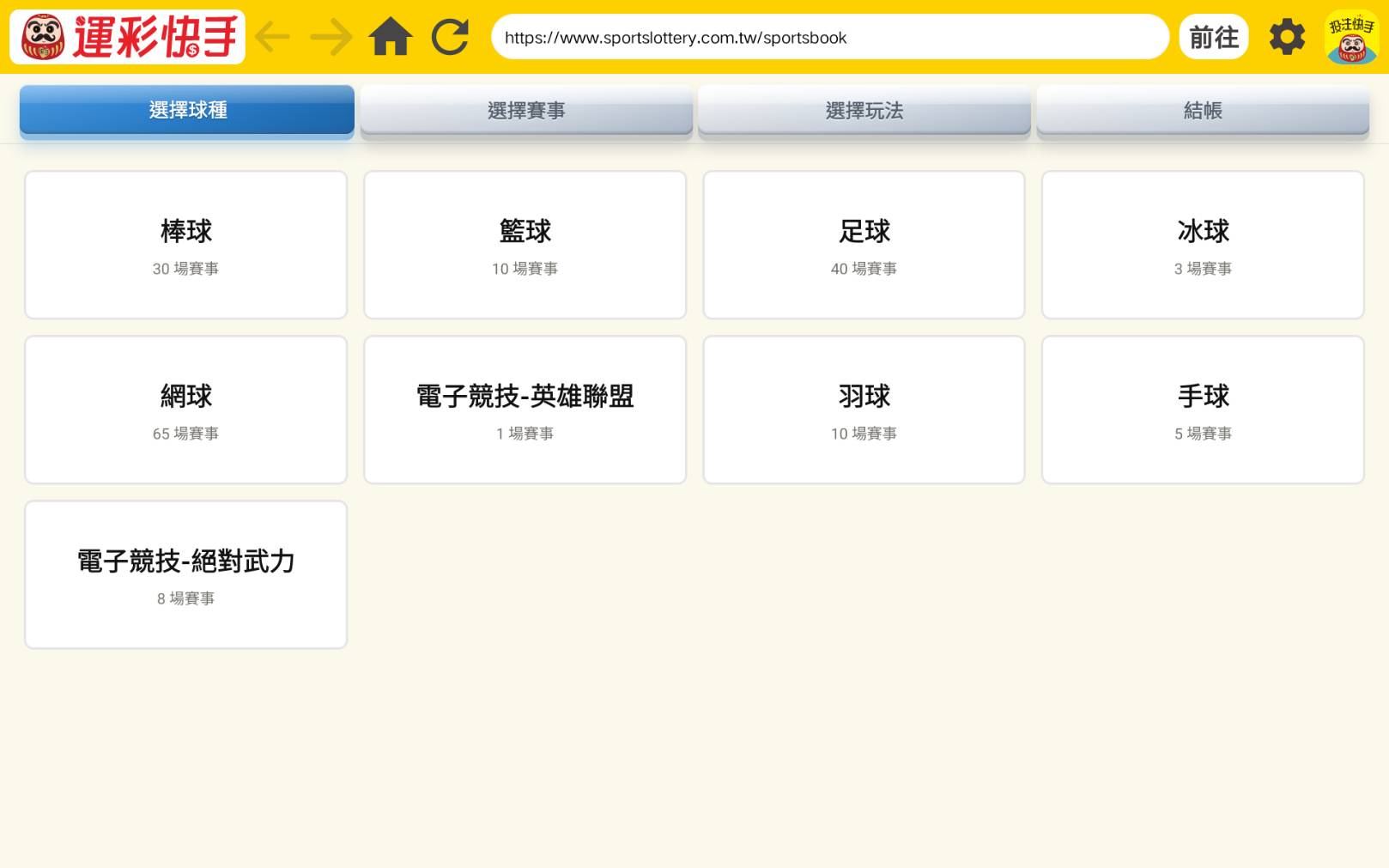Image resolution: width=1389 pixels, height=868 pixels.
Task: Switch to 選擇玩法 tab
Action: (864, 110)
